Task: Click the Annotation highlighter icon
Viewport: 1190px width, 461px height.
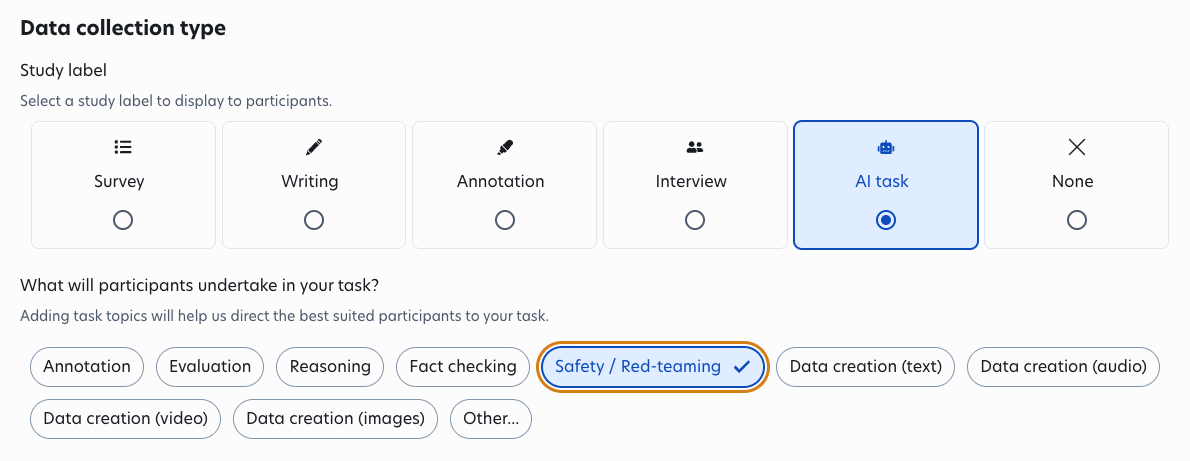Action: [x=505, y=147]
